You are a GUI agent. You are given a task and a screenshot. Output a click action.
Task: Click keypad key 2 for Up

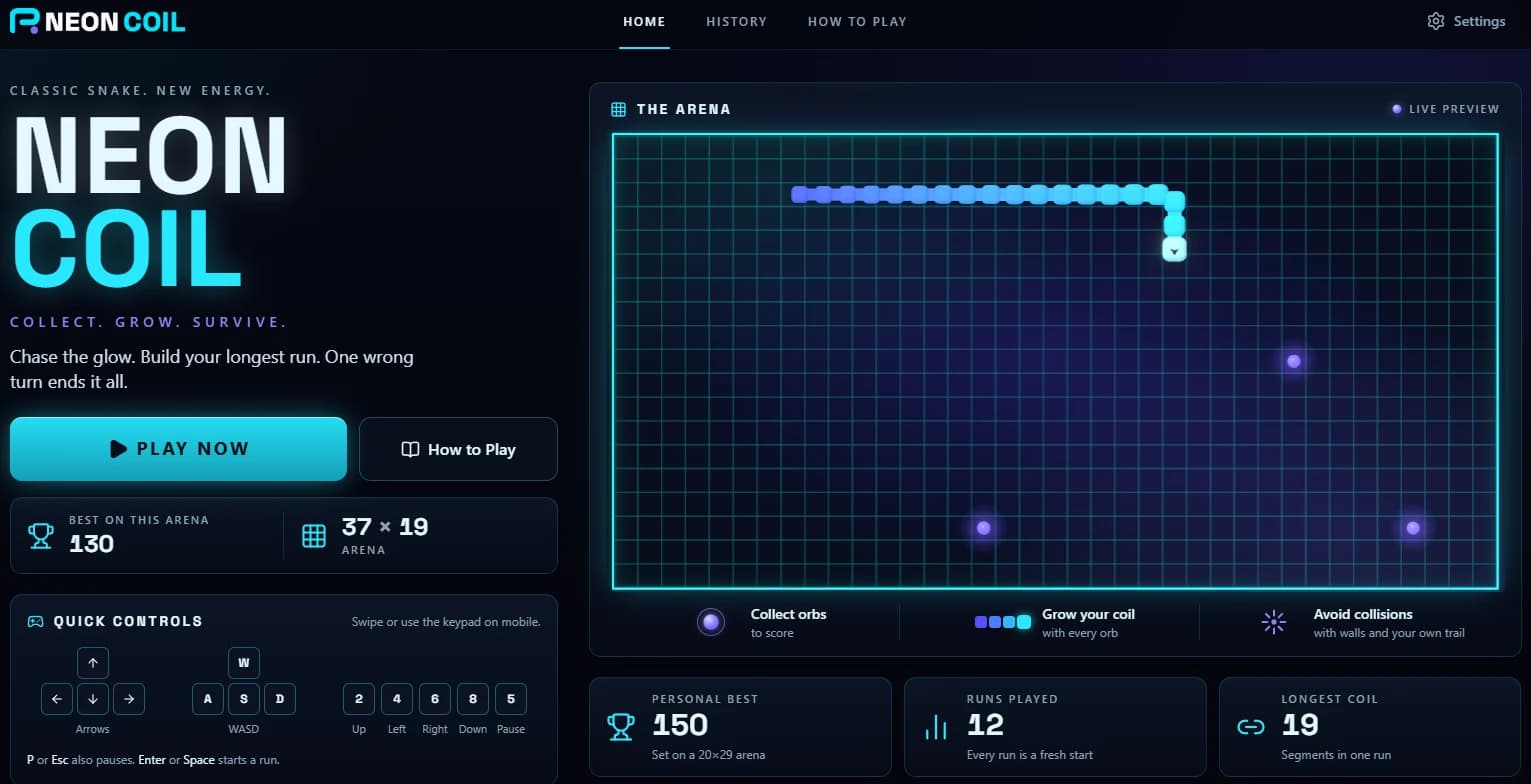click(359, 699)
